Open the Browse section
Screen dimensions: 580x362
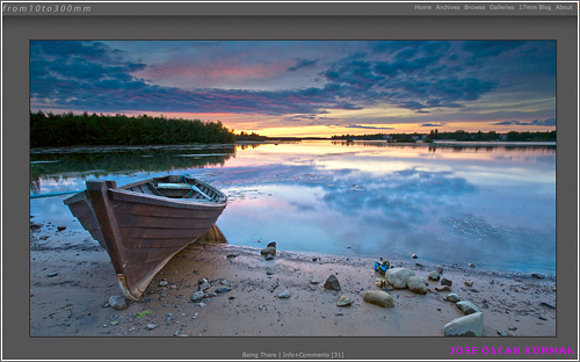(x=475, y=7)
